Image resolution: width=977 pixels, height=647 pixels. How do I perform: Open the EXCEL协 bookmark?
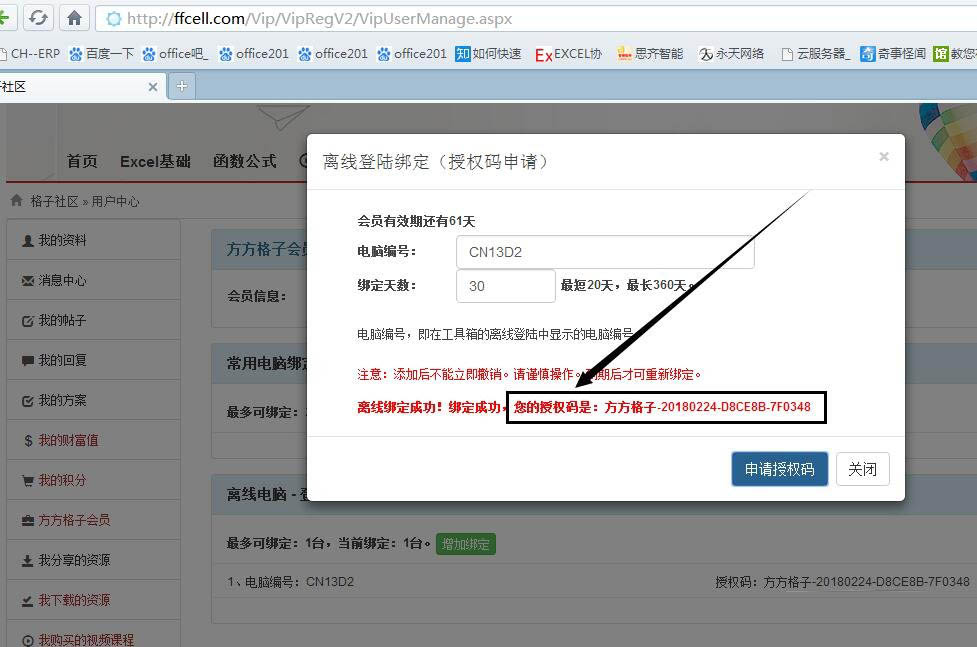(x=568, y=54)
